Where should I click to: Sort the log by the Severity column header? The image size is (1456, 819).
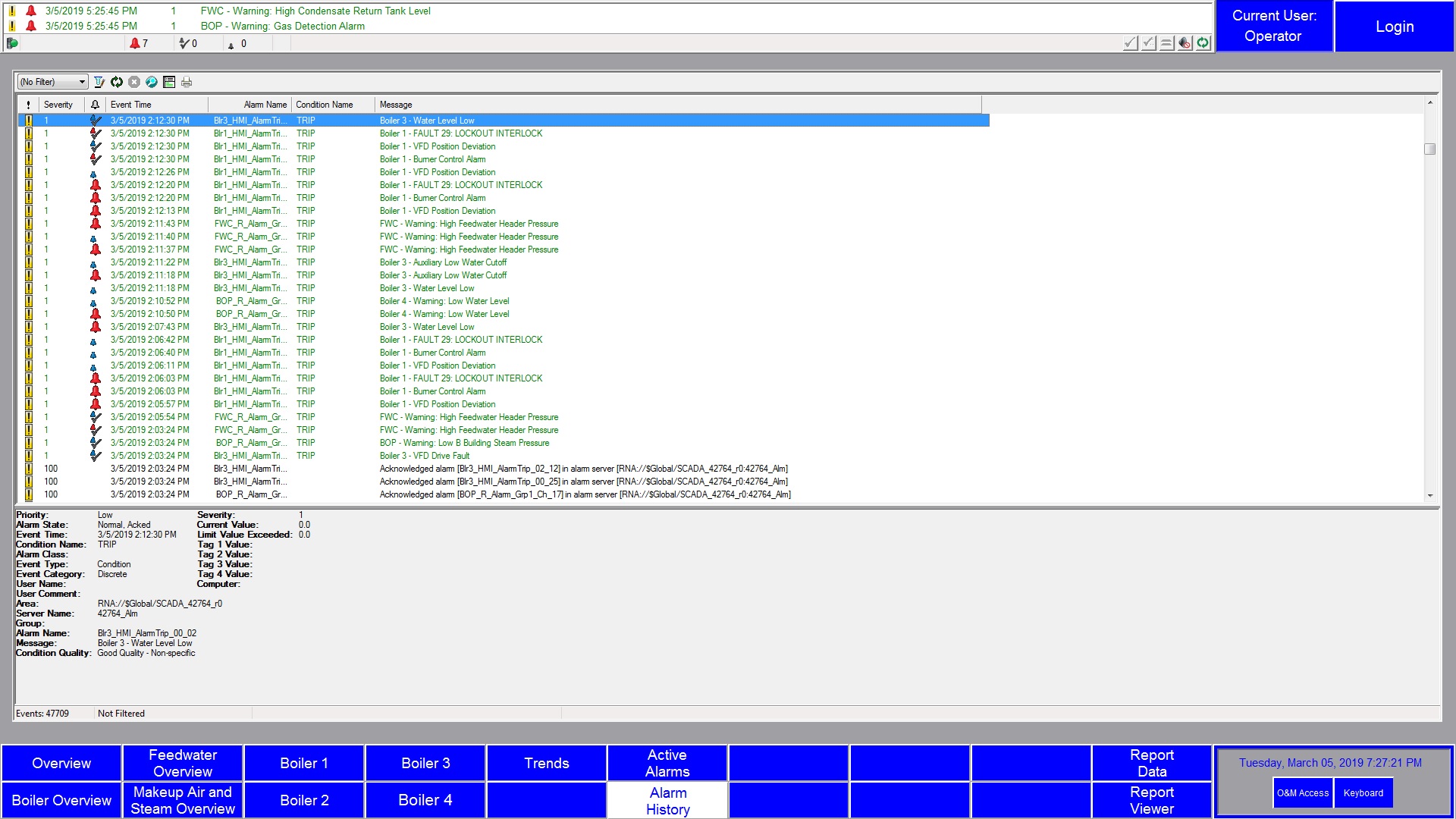point(59,105)
